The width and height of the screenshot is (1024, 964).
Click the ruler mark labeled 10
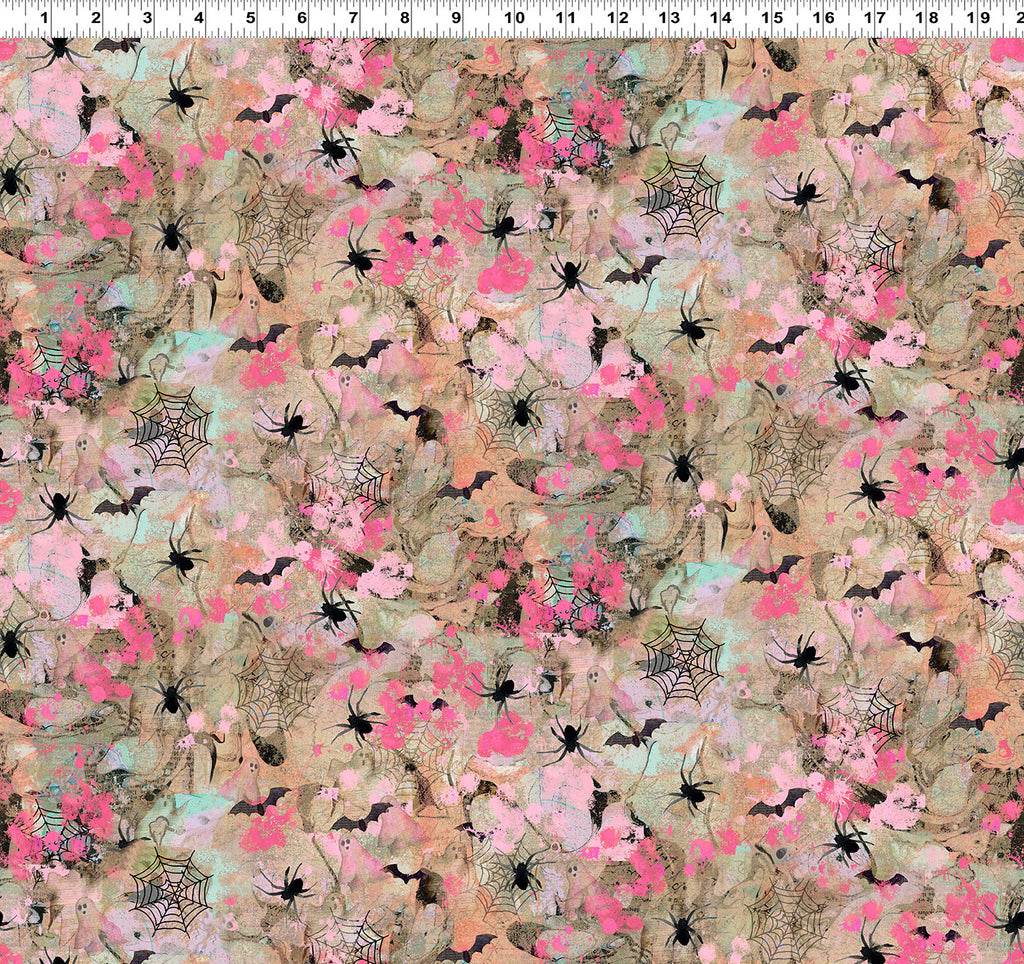[514, 18]
